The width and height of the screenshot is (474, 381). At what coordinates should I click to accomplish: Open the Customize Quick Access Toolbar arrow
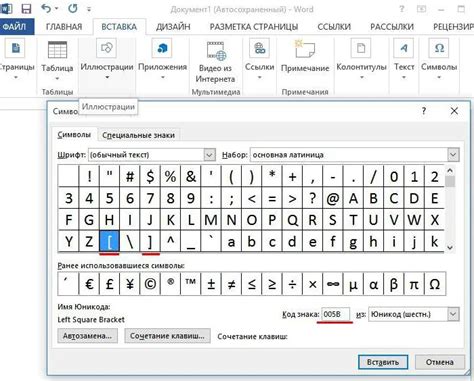(x=89, y=9)
